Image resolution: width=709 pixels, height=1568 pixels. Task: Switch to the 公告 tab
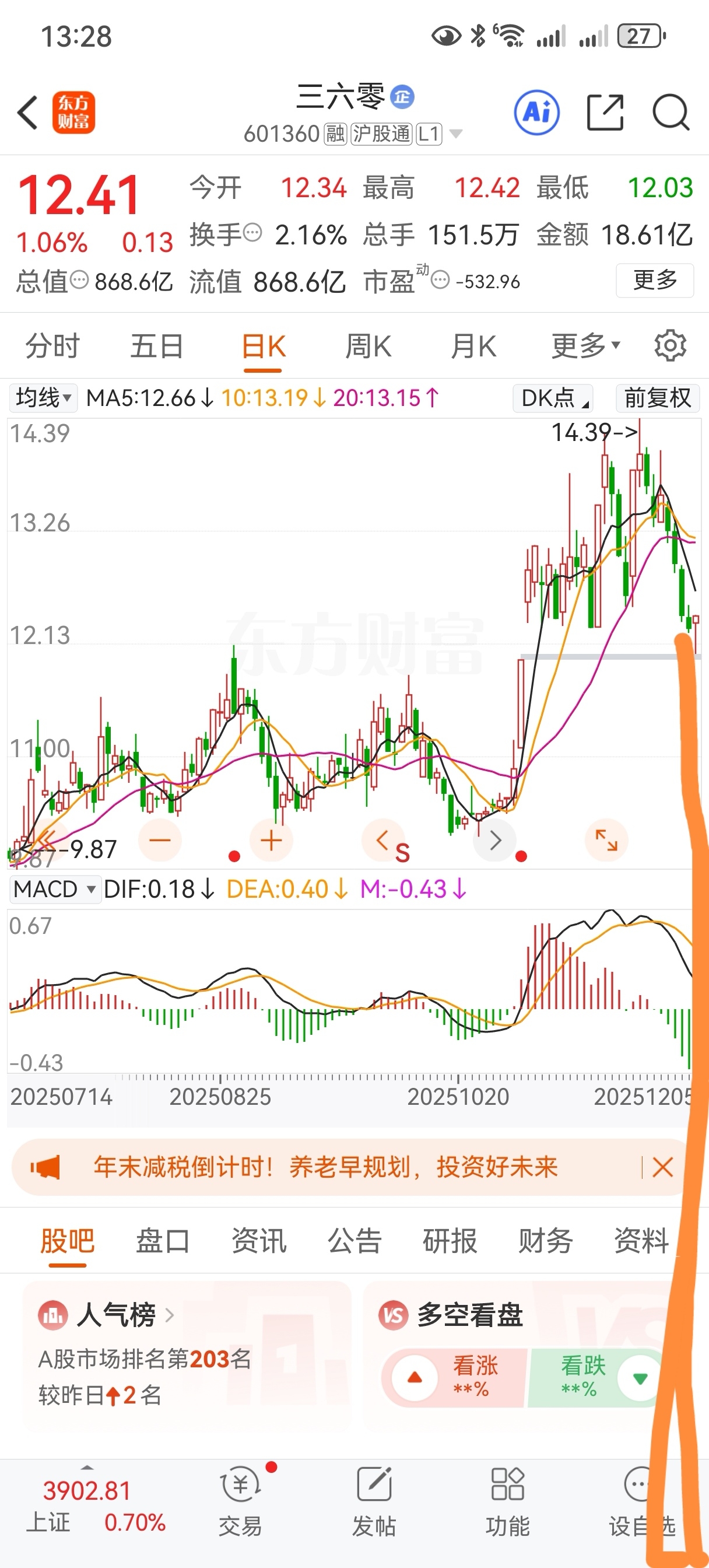tap(354, 1240)
